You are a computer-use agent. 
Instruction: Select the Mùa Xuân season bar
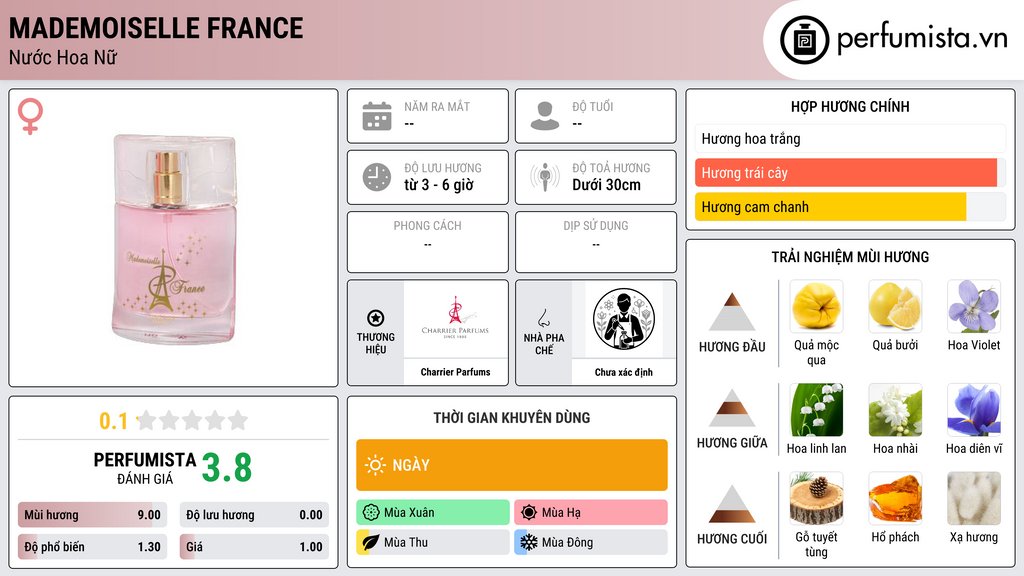(433, 512)
